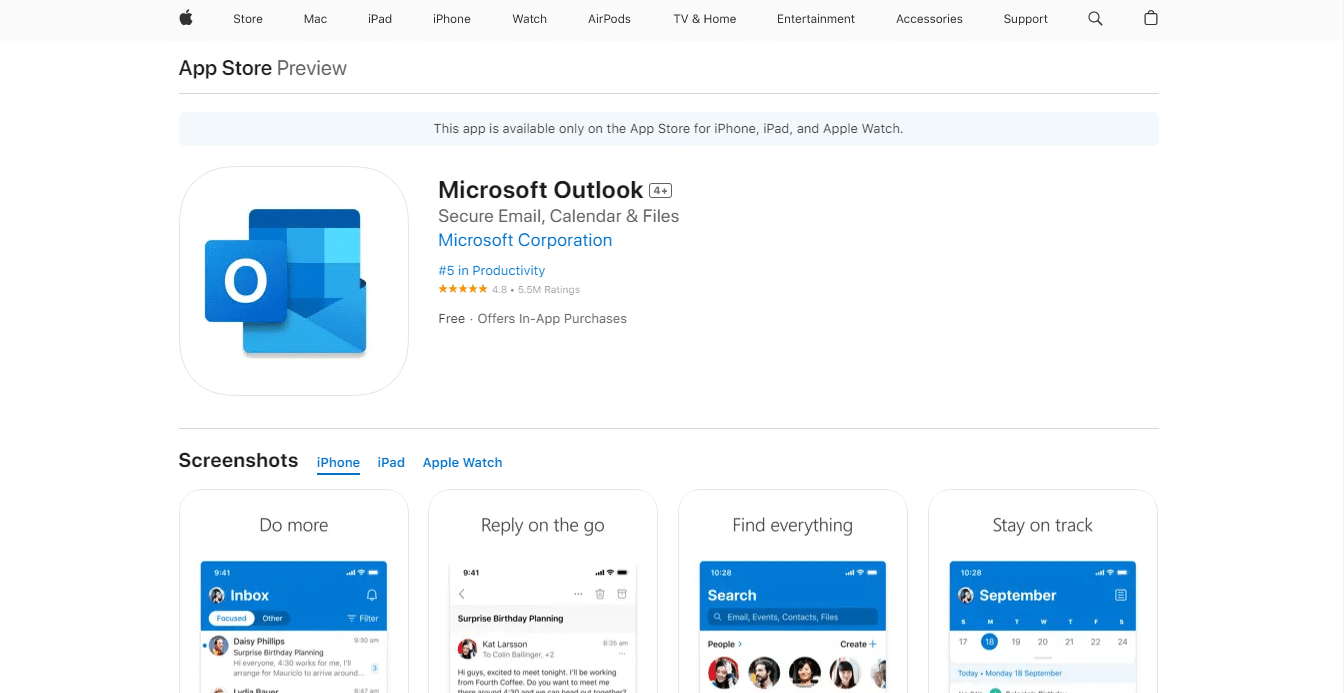Open the AirPods menu item
This screenshot has width=1344, height=693.
click(610, 19)
